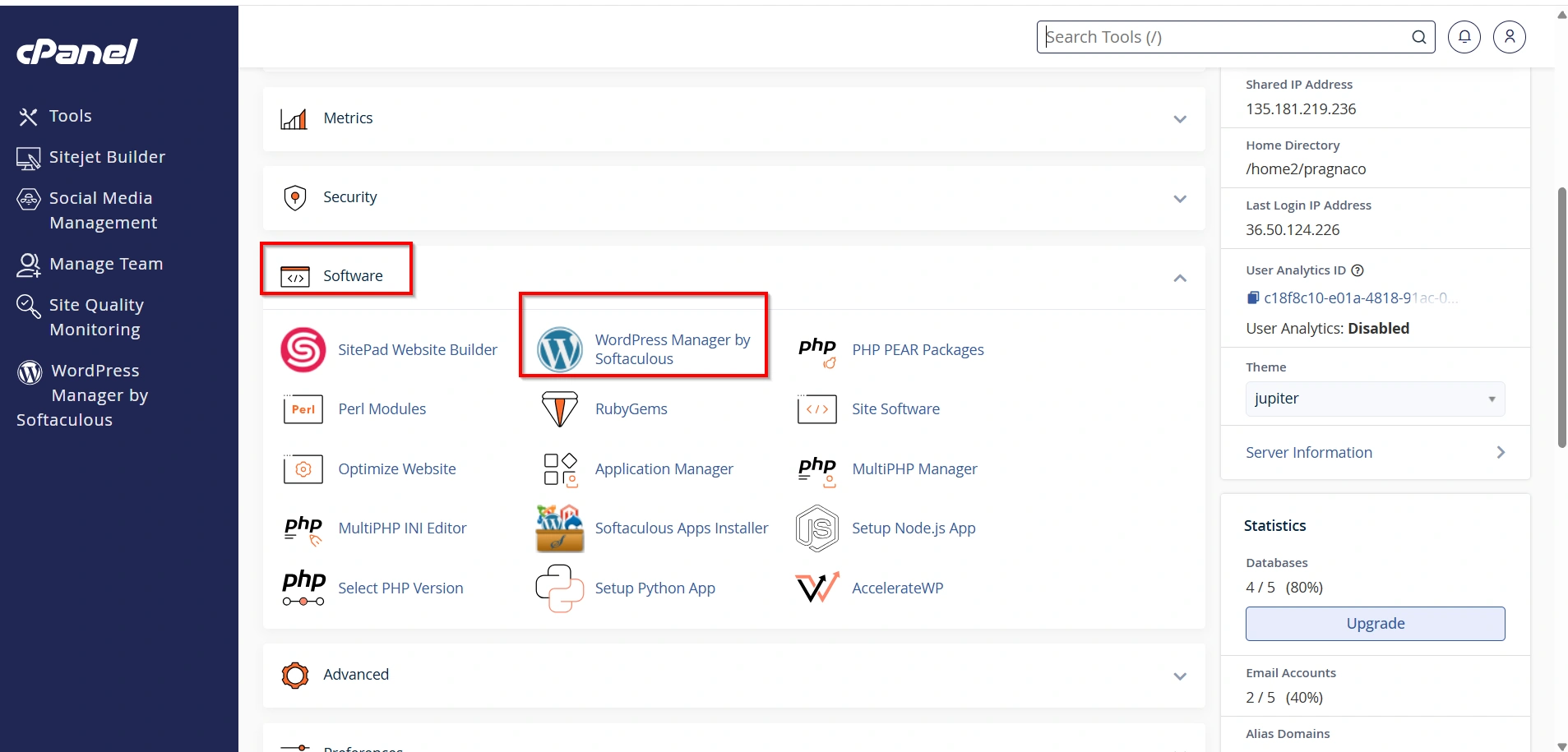Click the WordPress logo icon in Software

560,349
